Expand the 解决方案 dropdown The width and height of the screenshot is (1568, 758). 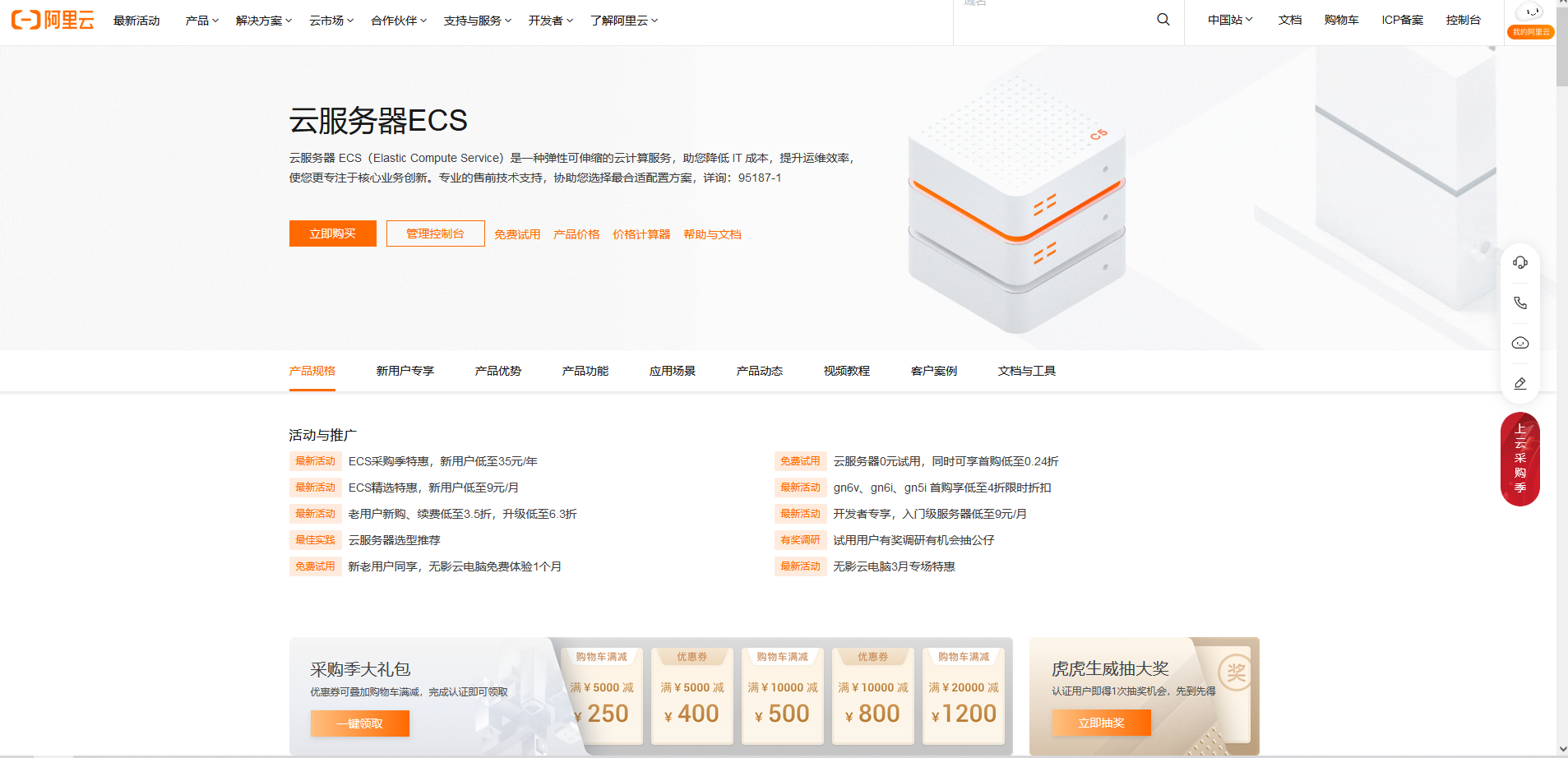click(261, 21)
